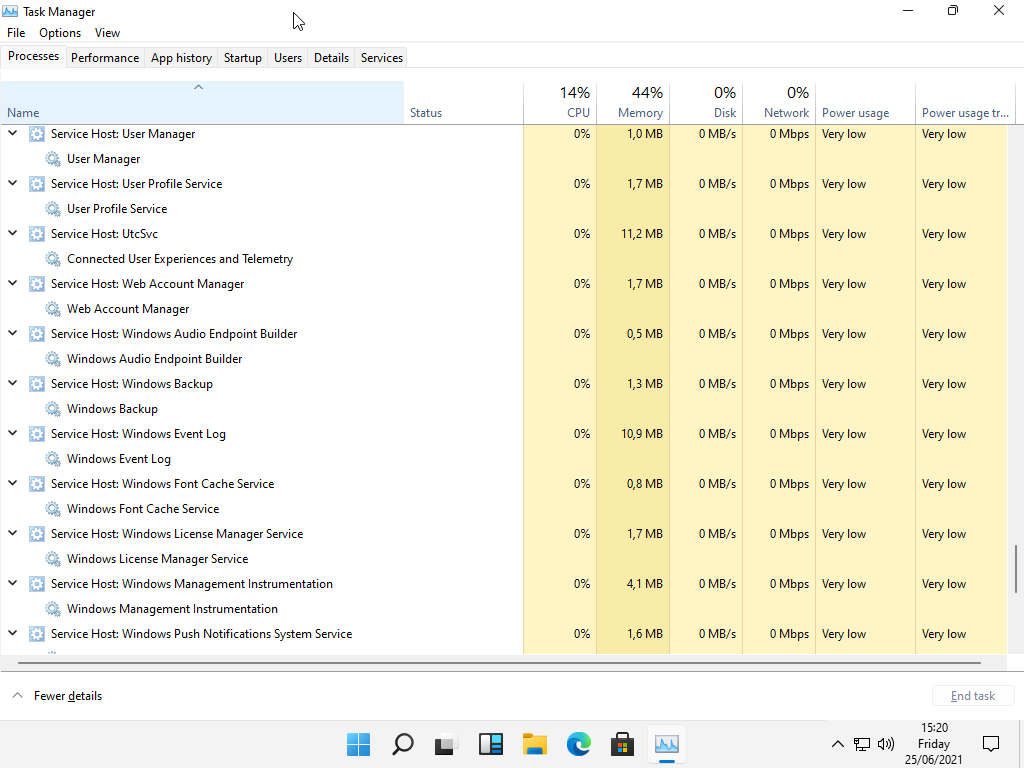Open the Options menu

pyautogui.click(x=60, y=33)
